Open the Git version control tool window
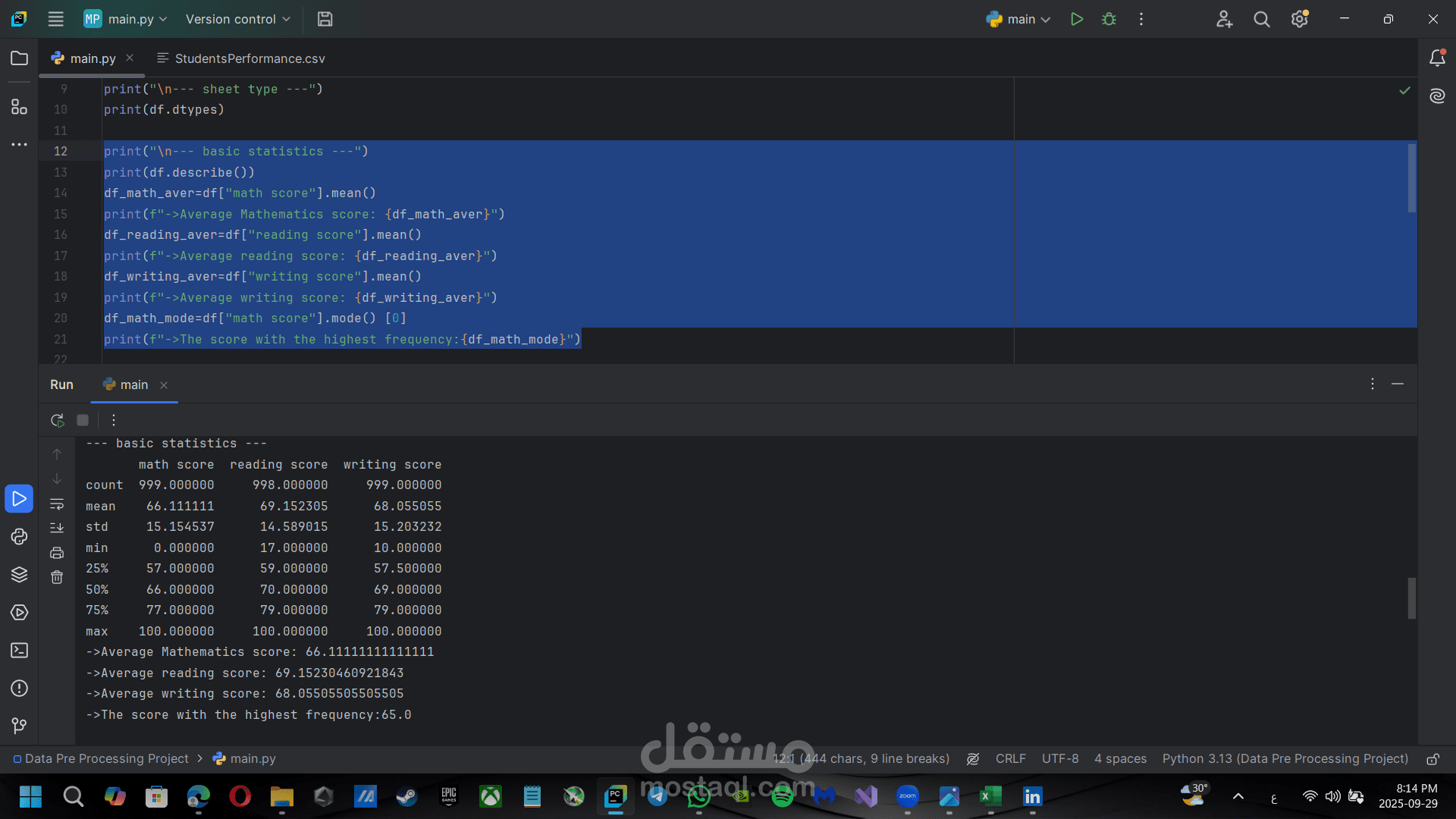Viewport: 1456px width, 819px height. [19, 726]
